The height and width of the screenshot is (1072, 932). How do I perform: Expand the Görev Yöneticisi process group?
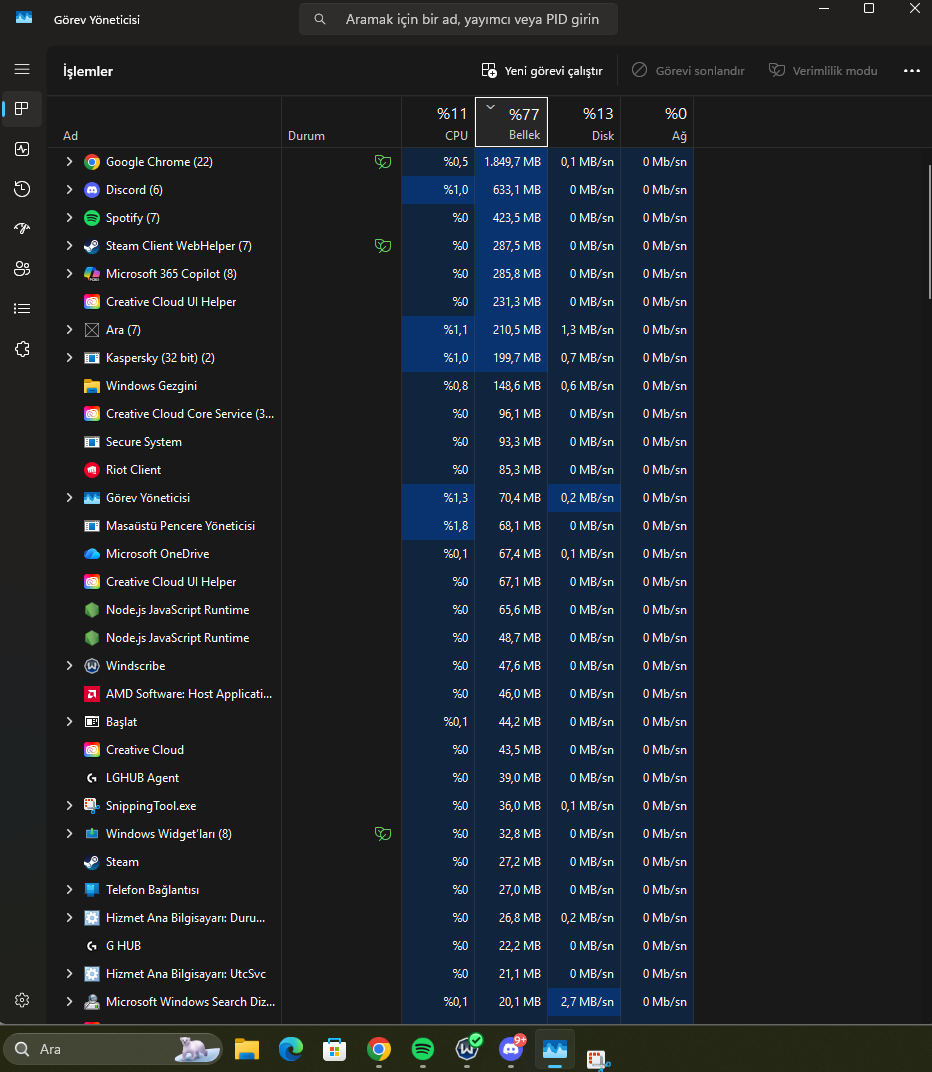(69, 498)
